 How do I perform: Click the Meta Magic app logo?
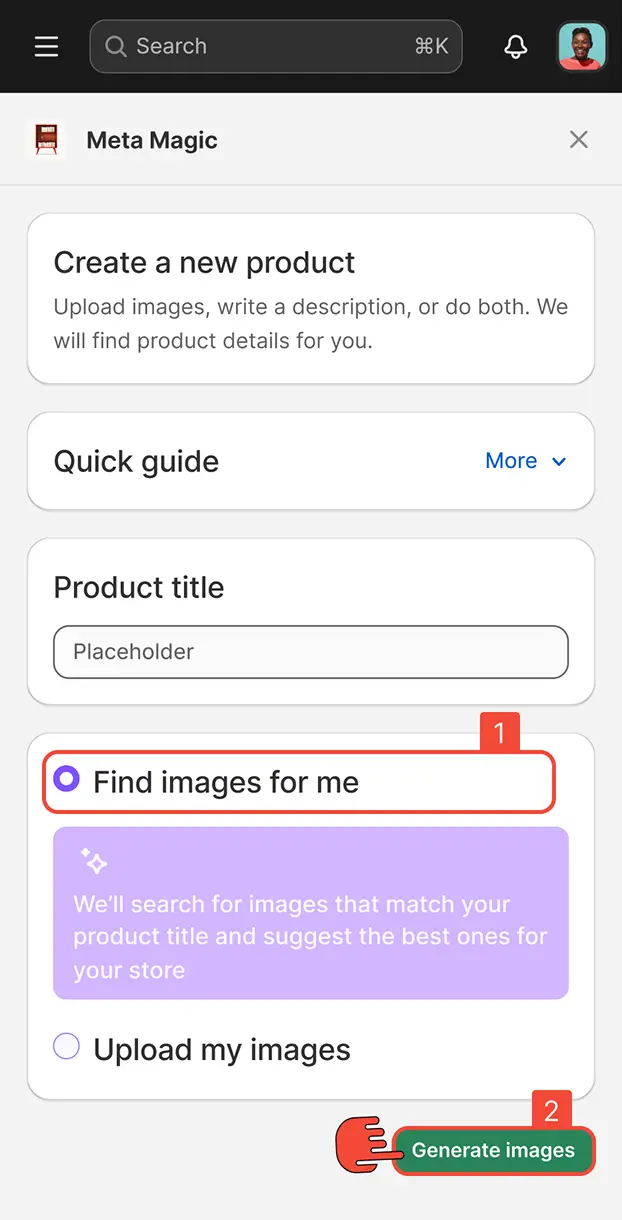click(46, 140)
